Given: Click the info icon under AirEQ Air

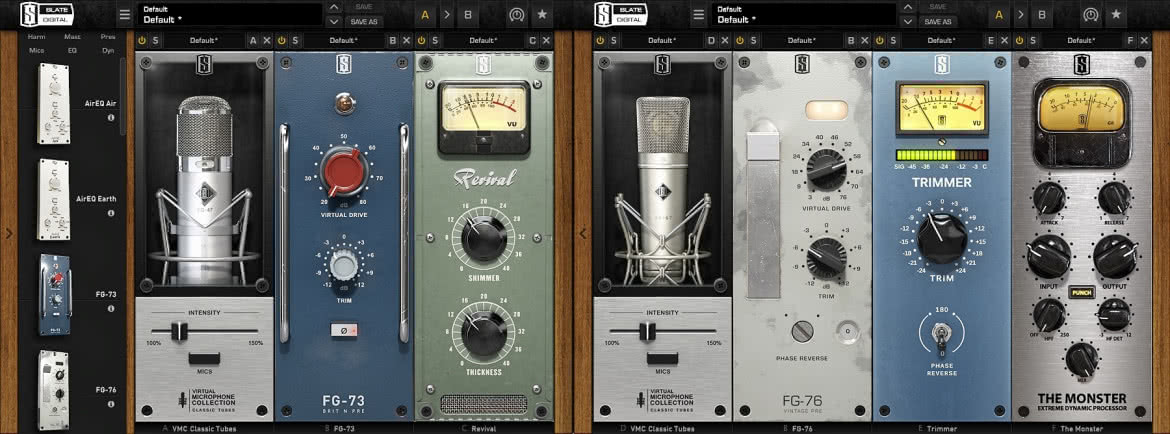Looking at the screenshot, I should [111, 118].
